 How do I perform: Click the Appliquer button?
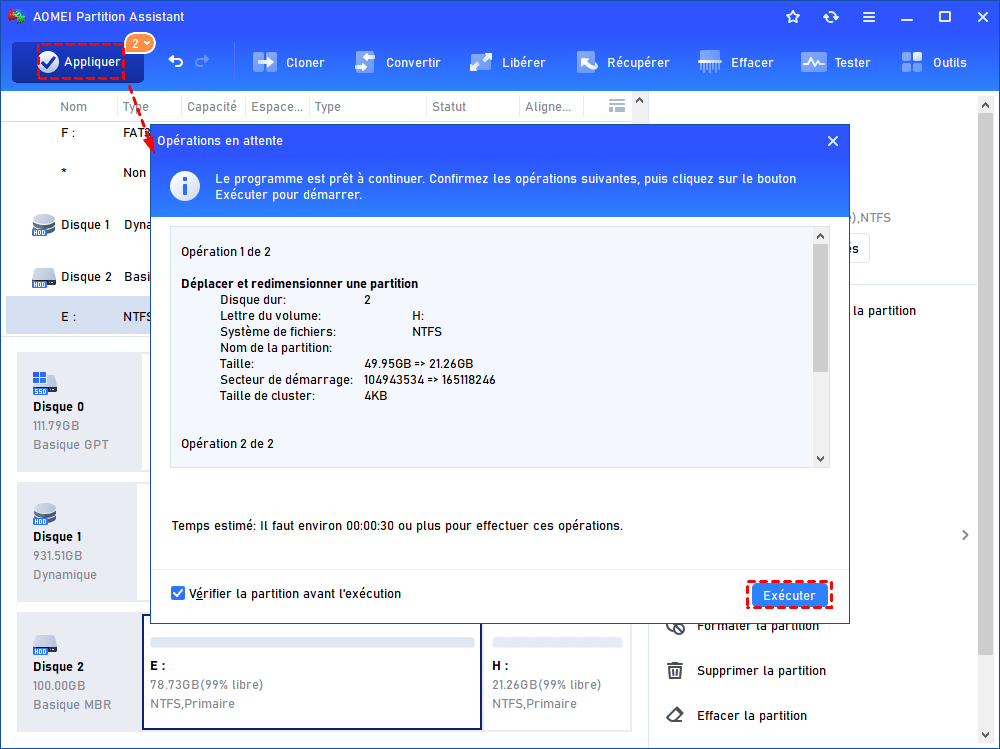(78, 62)
